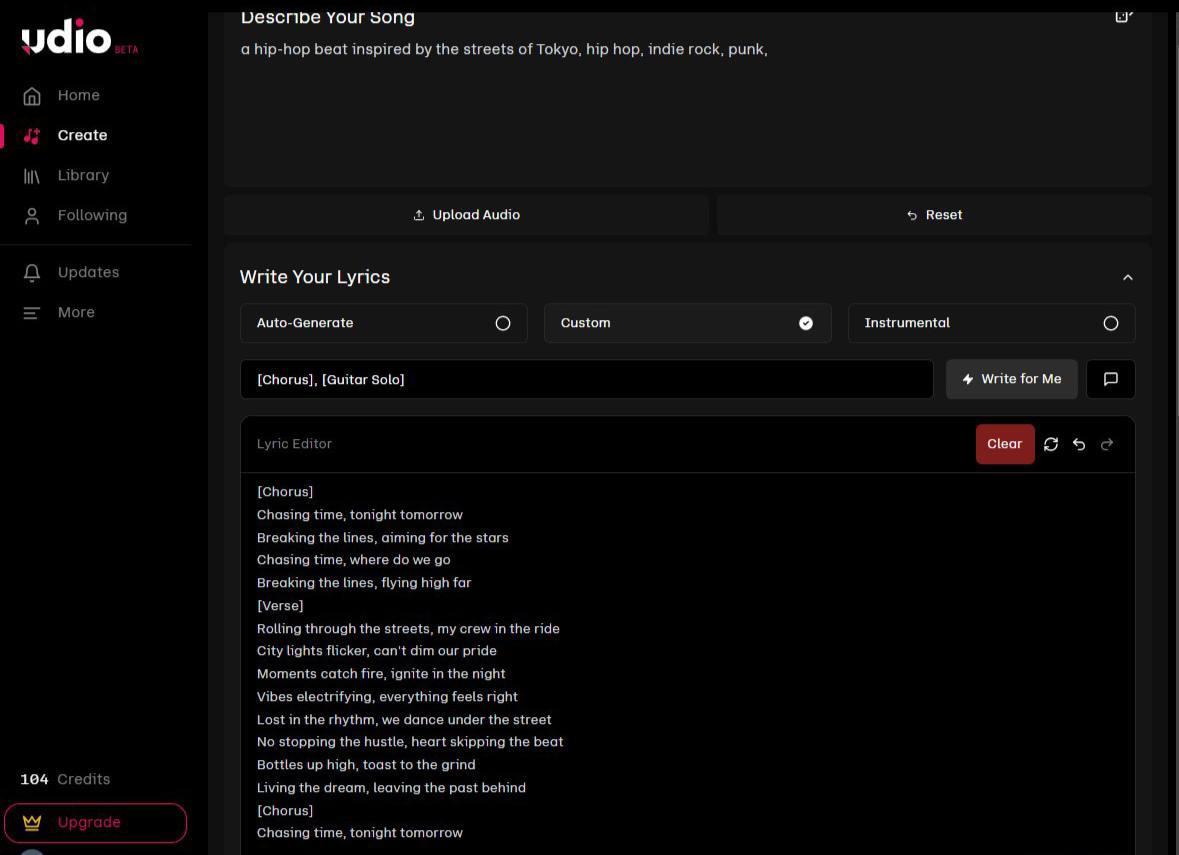The image size is (1179, 855).
Task: Go to Library in sidebar
Action: click(83, 175)
